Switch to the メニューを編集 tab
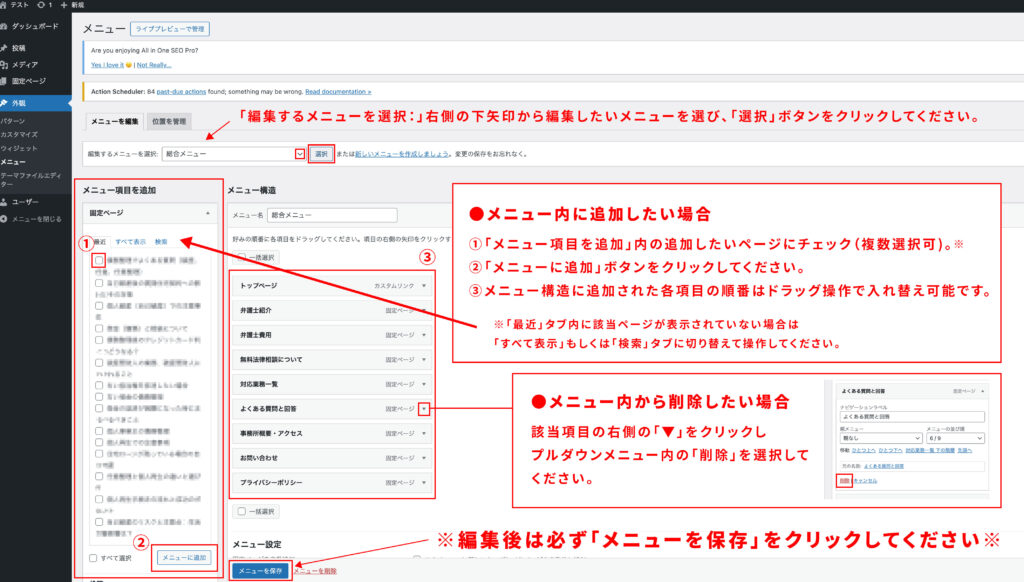 (114, 121)
